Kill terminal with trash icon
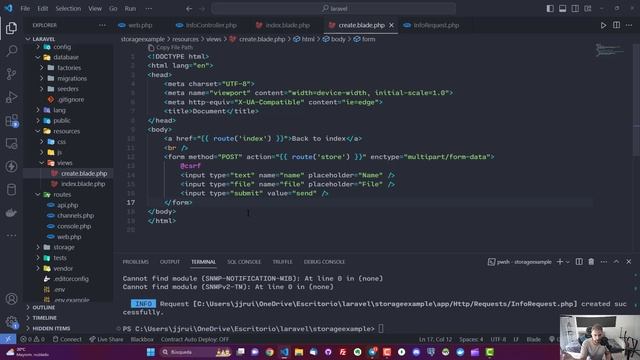640x360 pixels. coord(591,262)
